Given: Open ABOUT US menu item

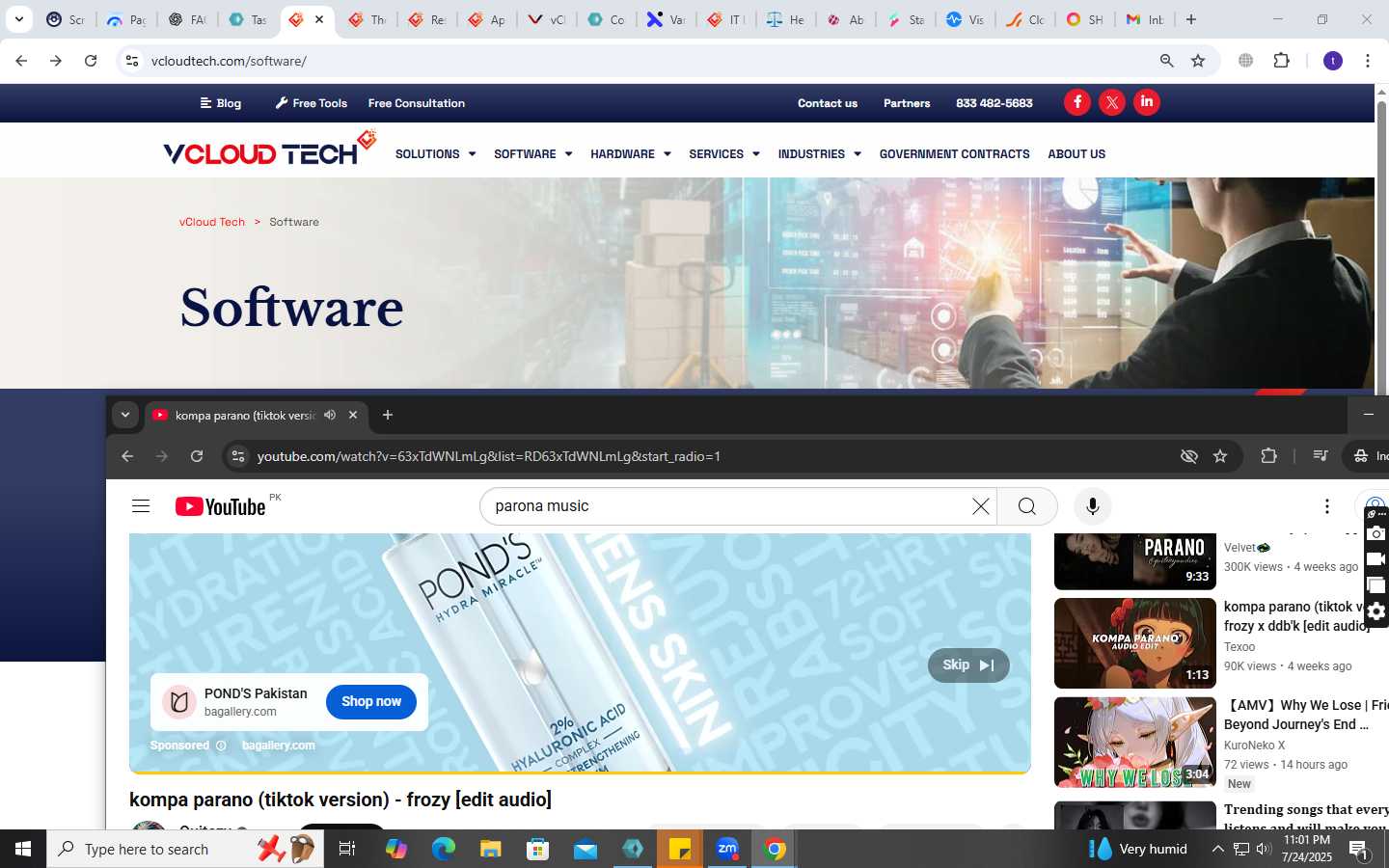Looking at the screenshot, I should click(x=1076, y=154).
